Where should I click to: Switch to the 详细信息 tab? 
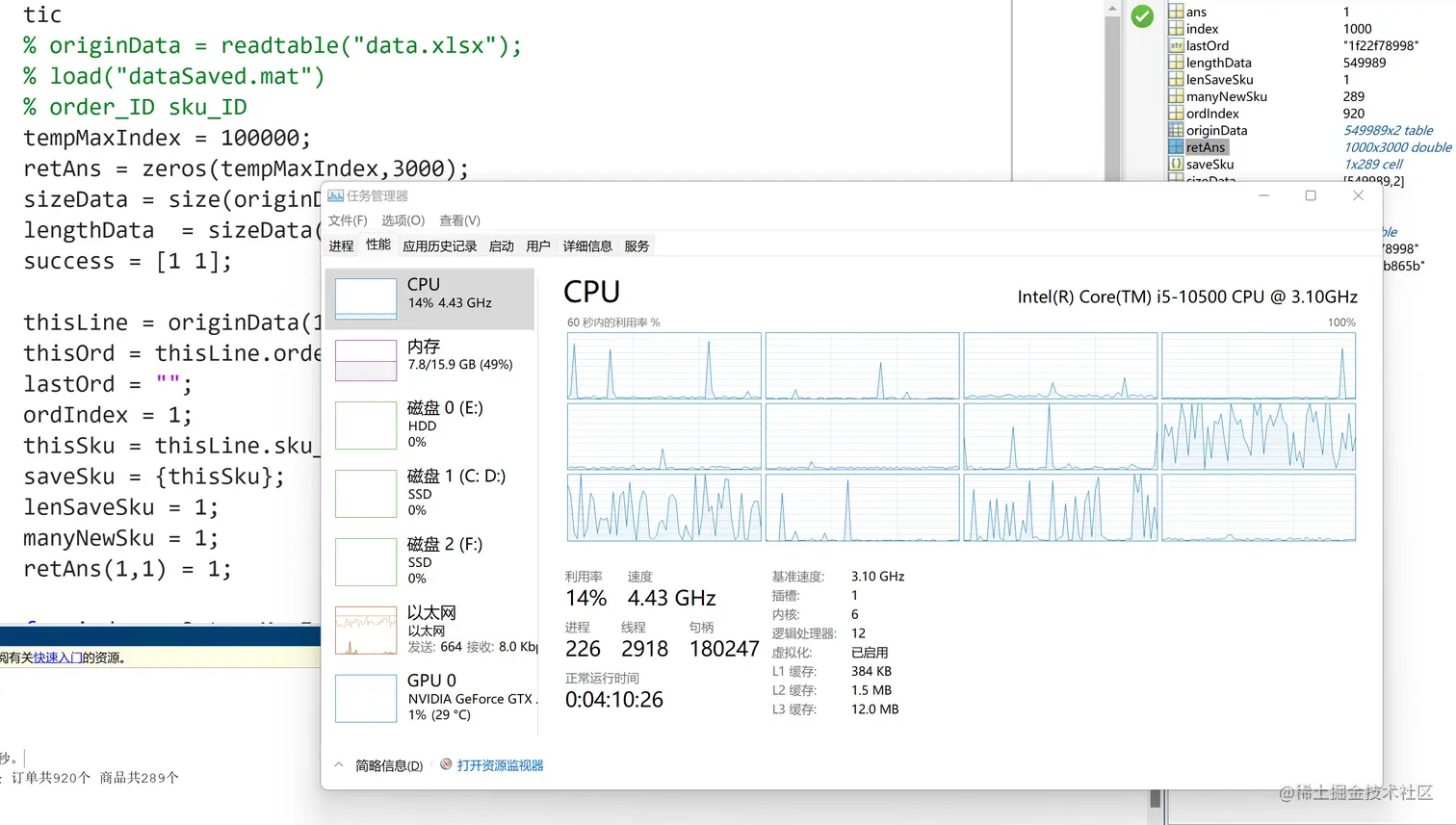[x=587, y=246]
